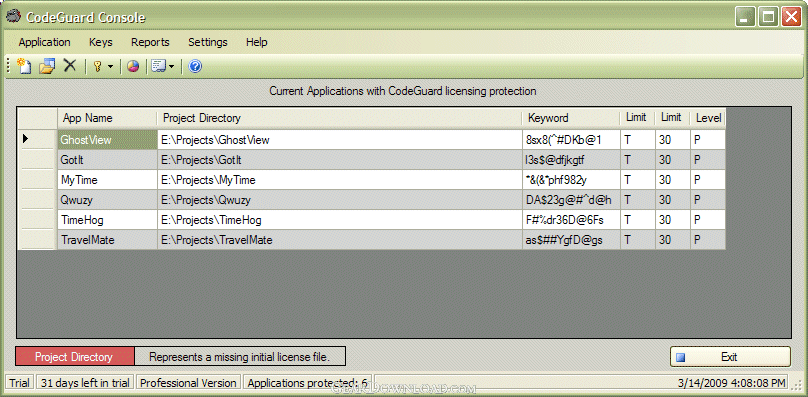808x397 pixels.
Task: Click the date and time in status bar
Action: click(732, 383)
